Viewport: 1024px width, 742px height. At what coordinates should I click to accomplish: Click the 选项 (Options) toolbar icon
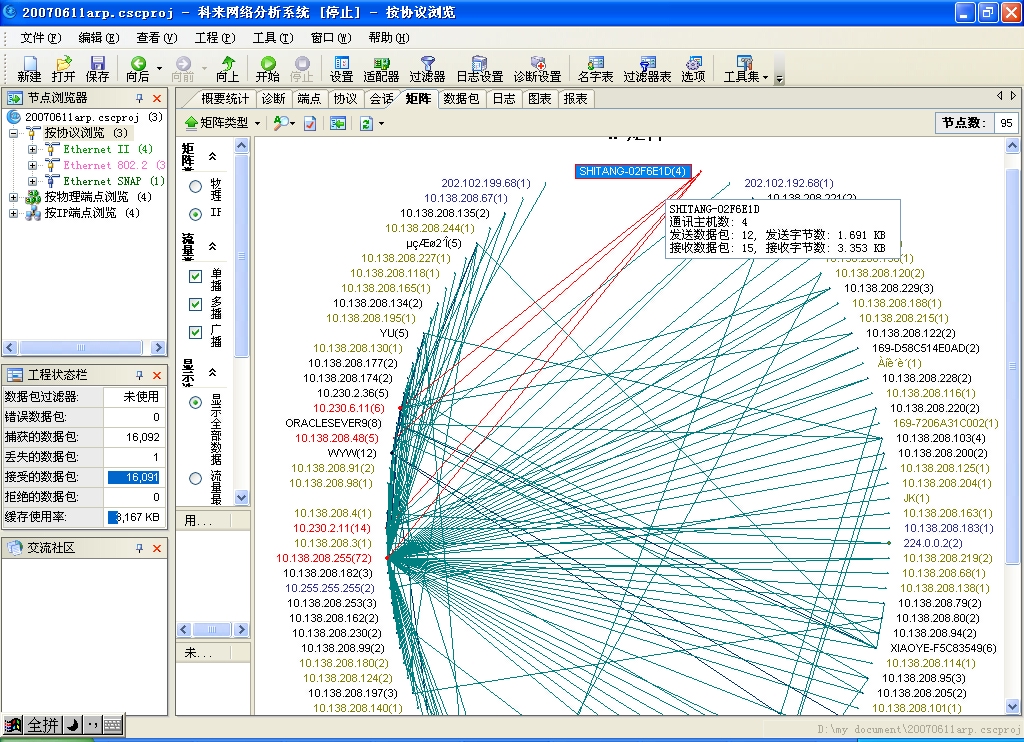pos(693,68)
